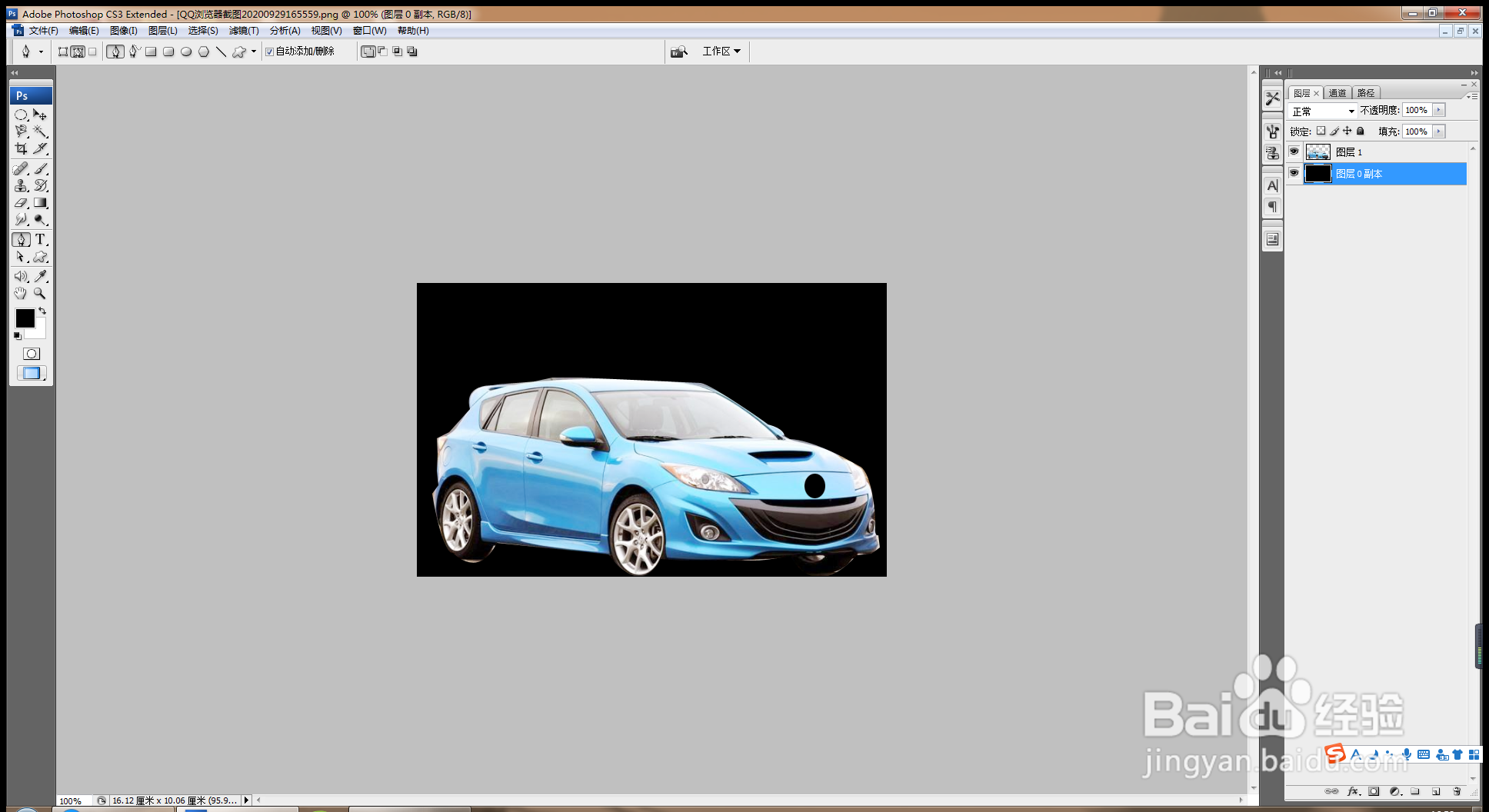Select the Elliptical Marquee tool

21,115
